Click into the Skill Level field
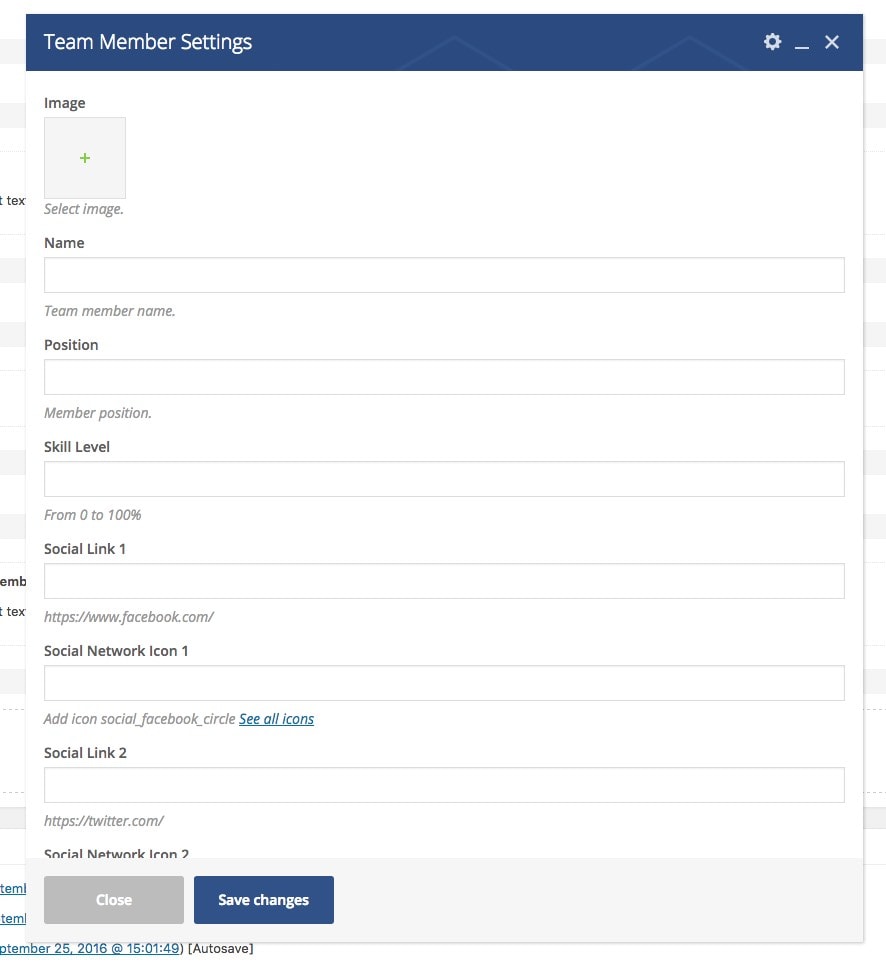Viewport: 886px width, 964px height. coord(444,479)
